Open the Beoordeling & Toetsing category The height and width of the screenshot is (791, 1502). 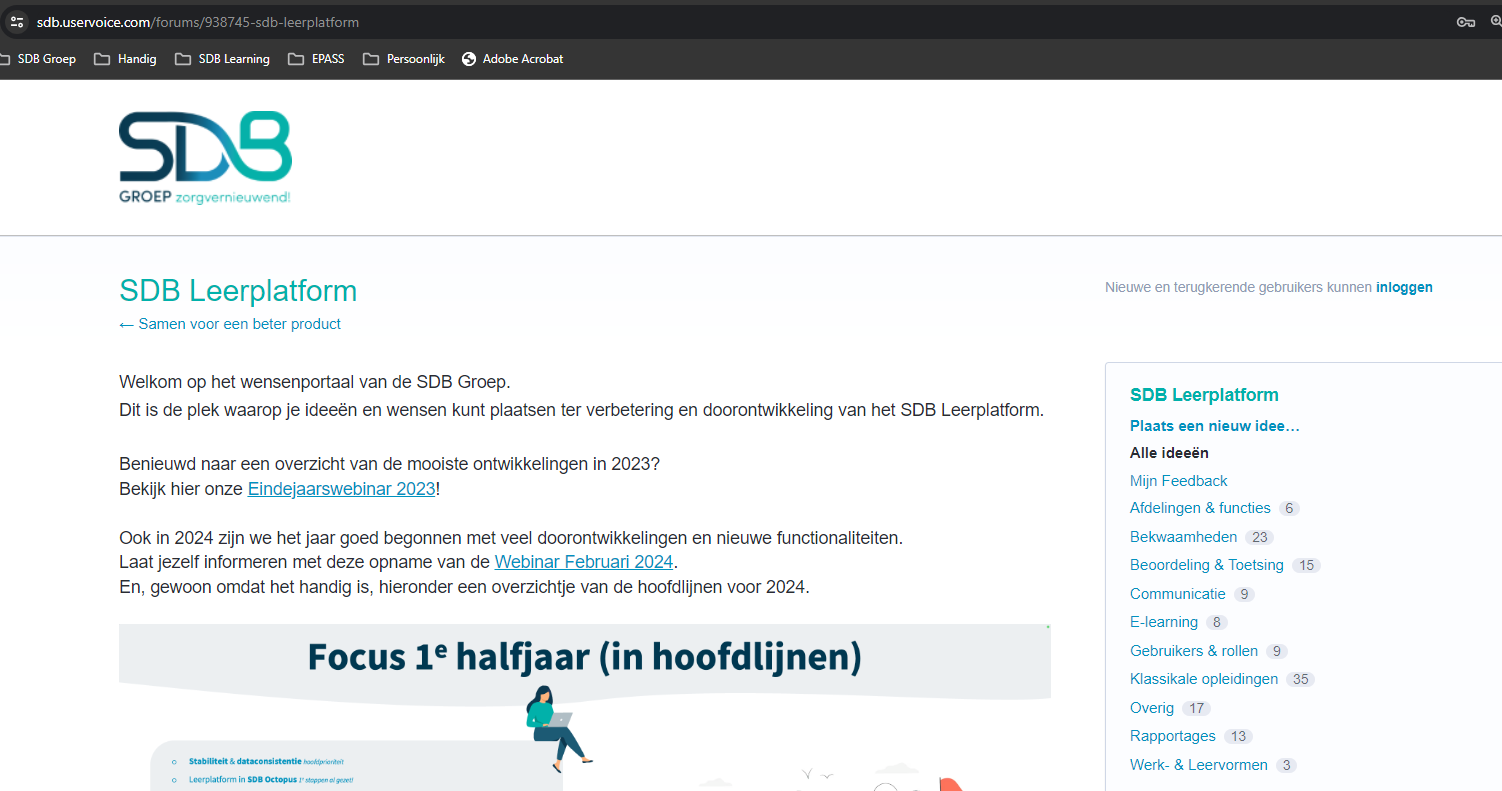click(1207, 565)
